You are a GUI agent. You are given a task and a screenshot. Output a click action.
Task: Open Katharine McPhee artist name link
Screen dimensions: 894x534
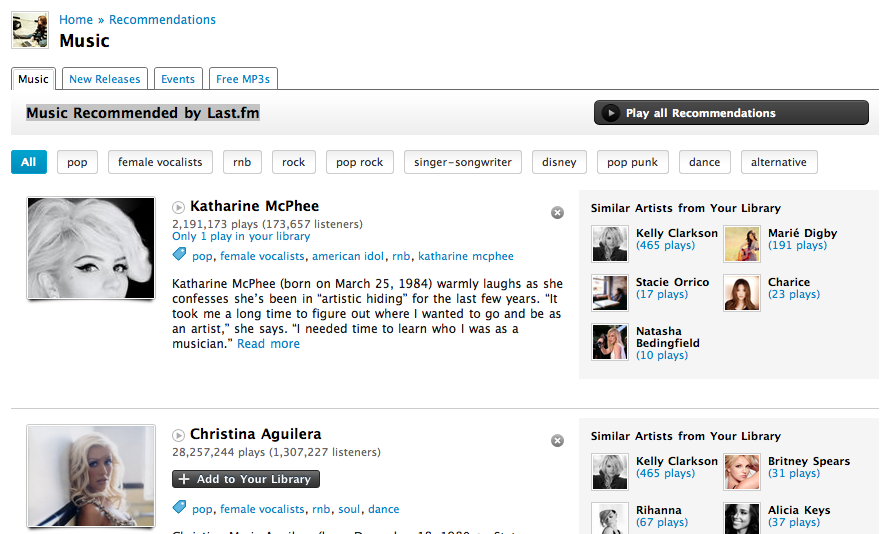[x=254, y=206]
